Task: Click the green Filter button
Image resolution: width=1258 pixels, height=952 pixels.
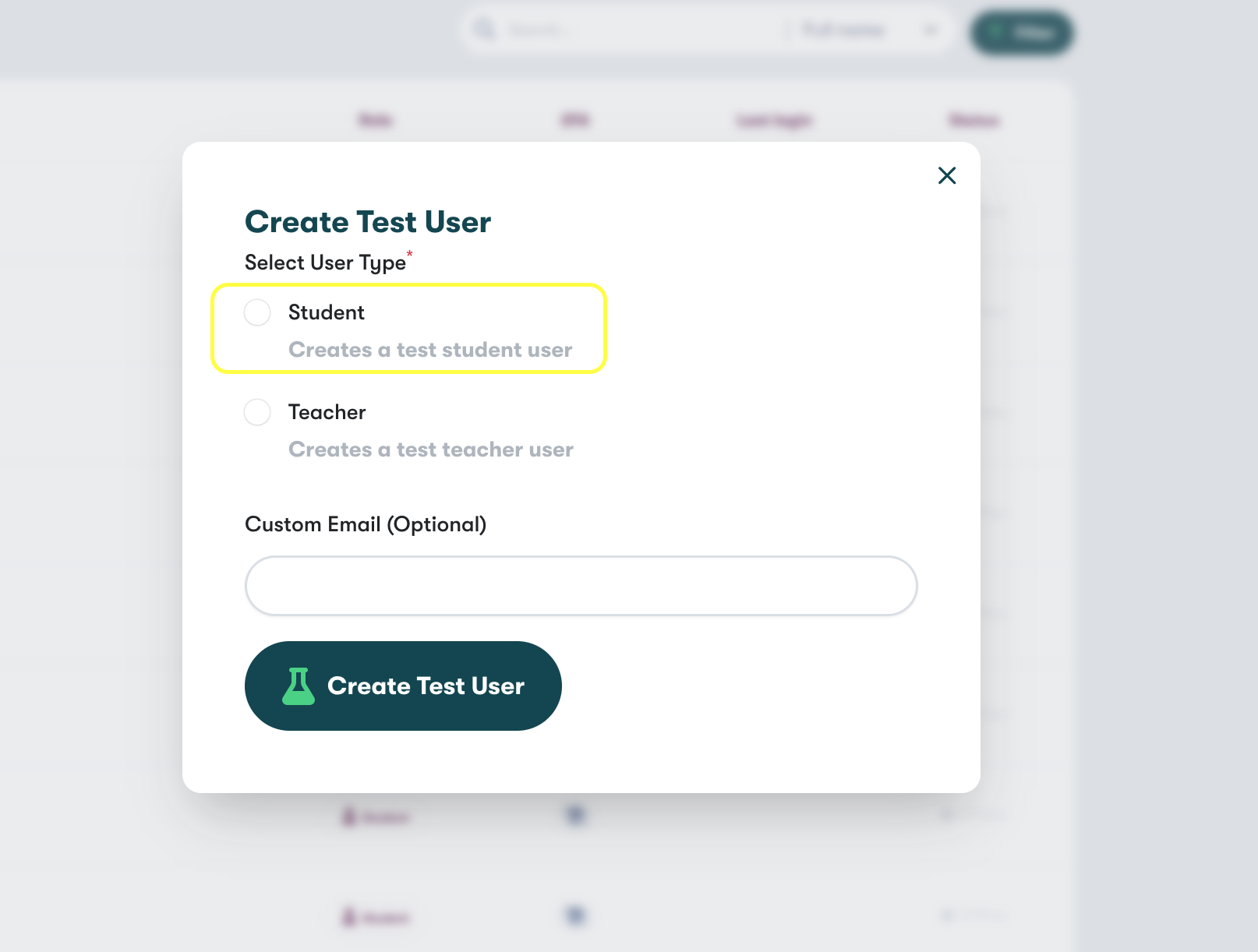Action: pos(1021,33)
